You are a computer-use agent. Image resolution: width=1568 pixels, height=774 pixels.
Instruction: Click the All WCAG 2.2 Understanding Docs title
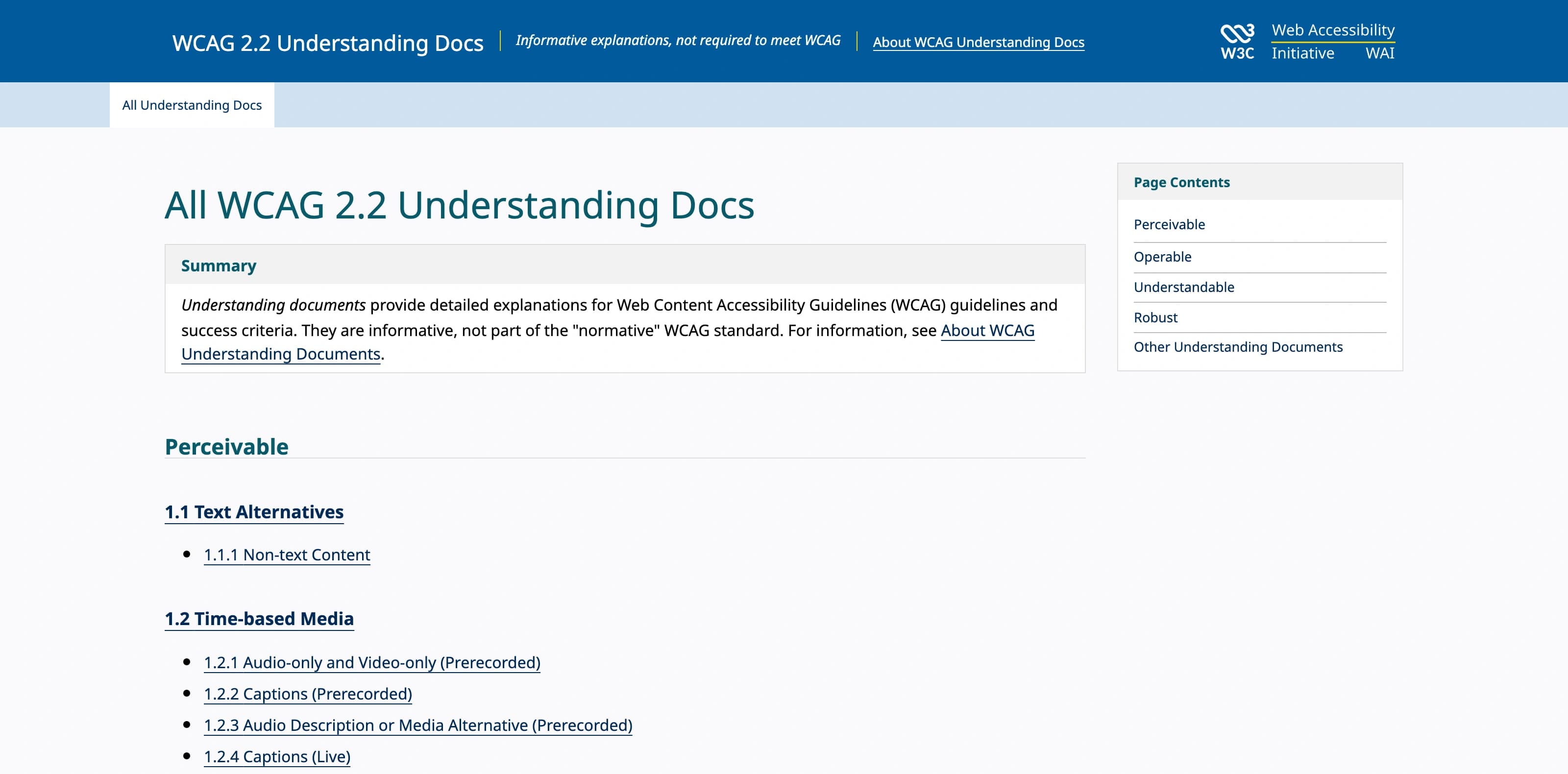tap(460, 205)
